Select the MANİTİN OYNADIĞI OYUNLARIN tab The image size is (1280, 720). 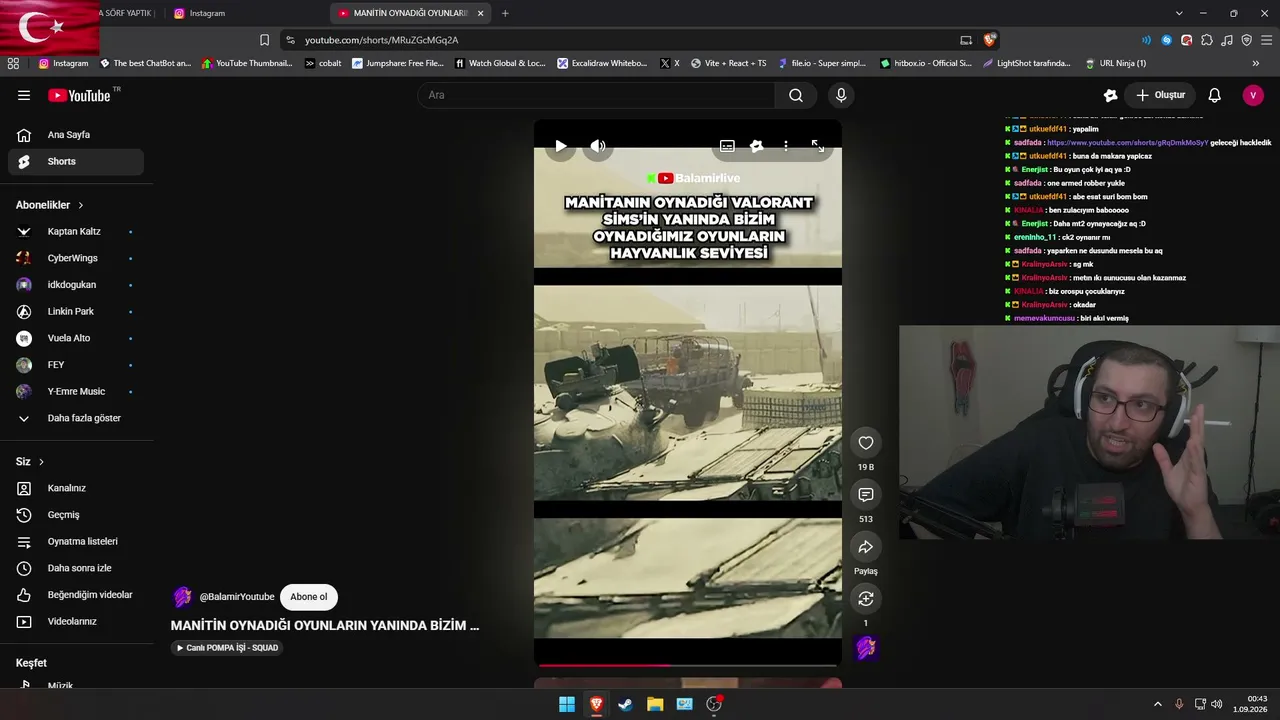pyautogui.click(x=410, y=13)
